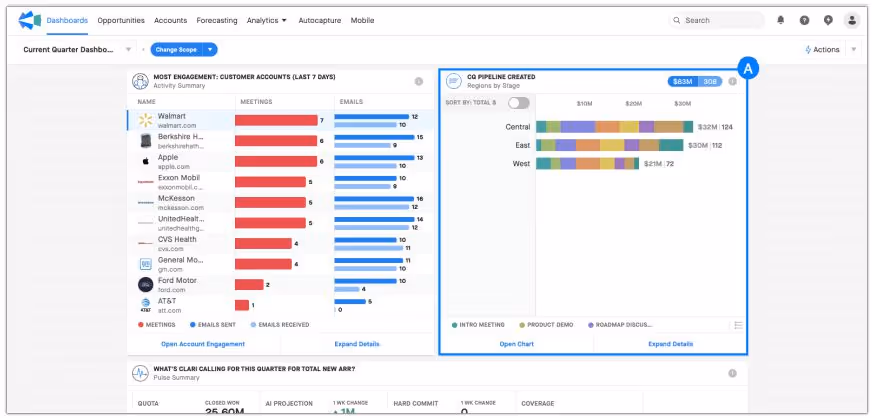The width and height of the screenshot is (872, 418).
Task: Toggle the Sort By Total $ switch
Action: point(518,103)
